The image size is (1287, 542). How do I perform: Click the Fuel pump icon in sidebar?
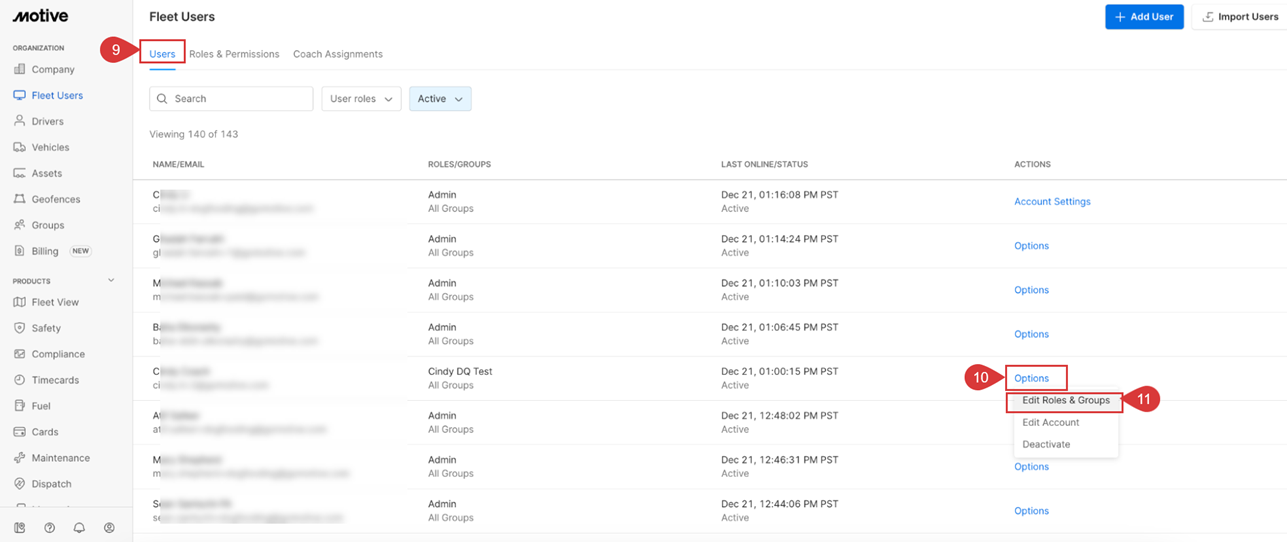(19, 406)
